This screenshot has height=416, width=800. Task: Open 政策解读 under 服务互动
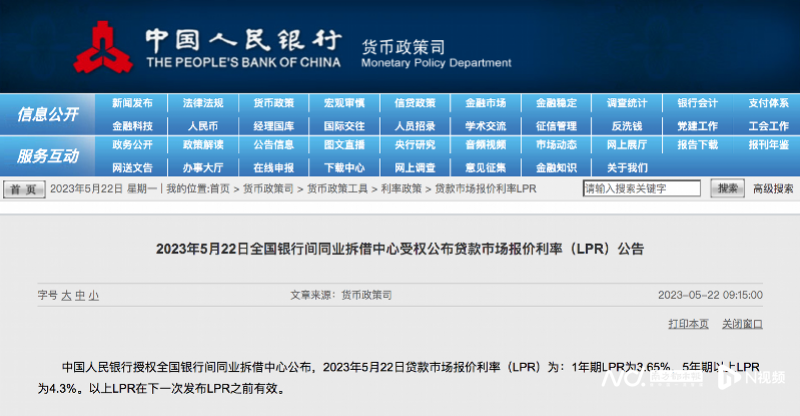pos(203,145)
